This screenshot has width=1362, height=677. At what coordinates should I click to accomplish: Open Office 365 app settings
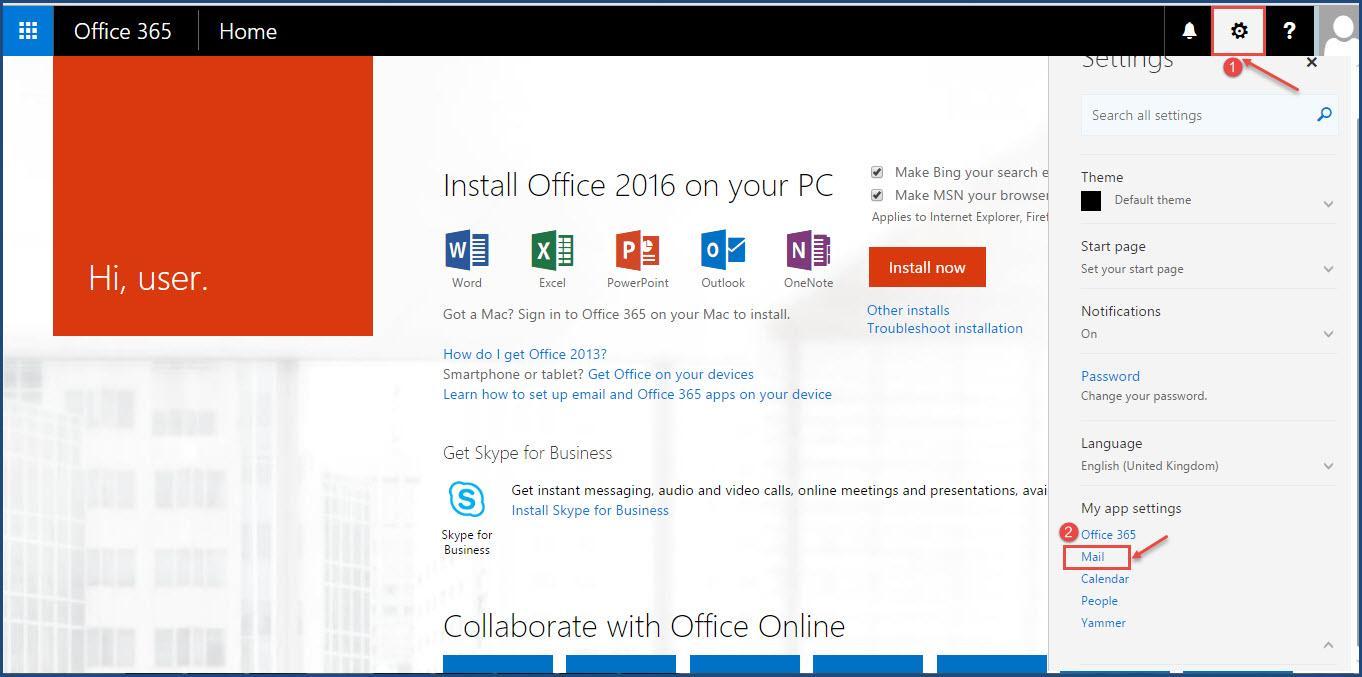1108,534
